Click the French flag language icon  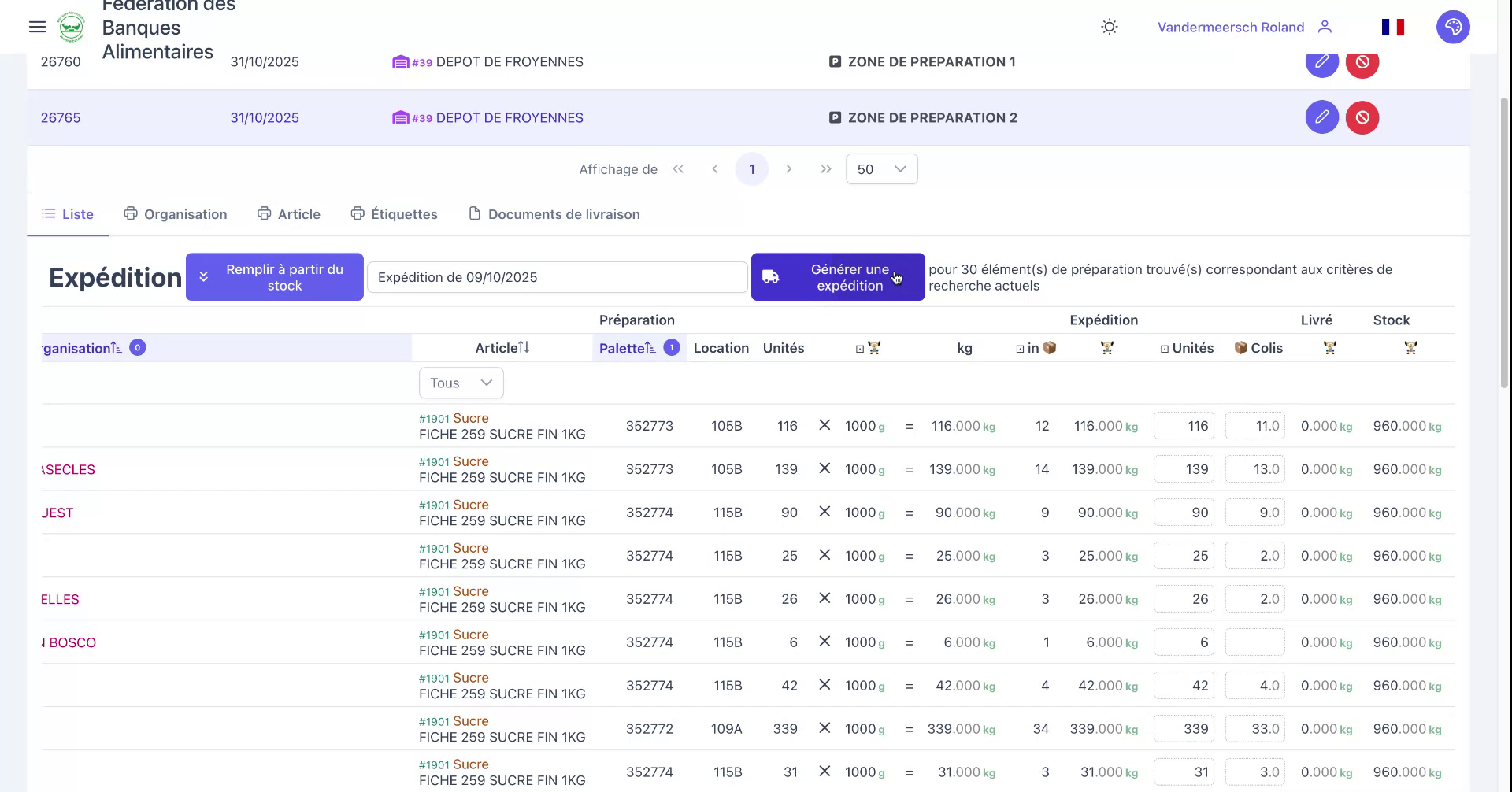pyautogui.click(x=1392, y=27)
